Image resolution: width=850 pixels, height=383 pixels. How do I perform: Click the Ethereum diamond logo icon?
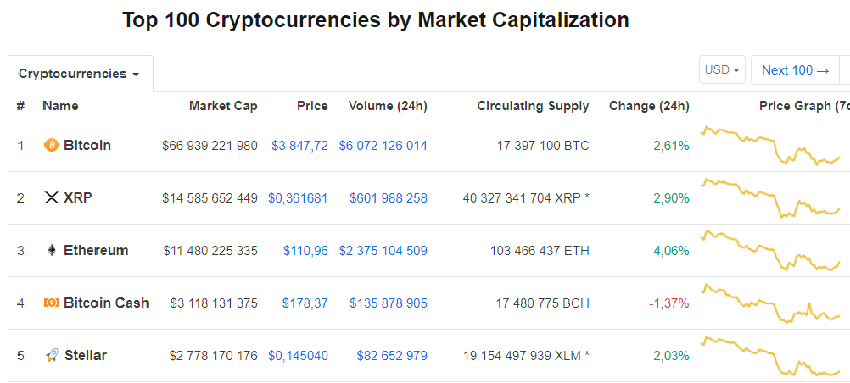52,250
